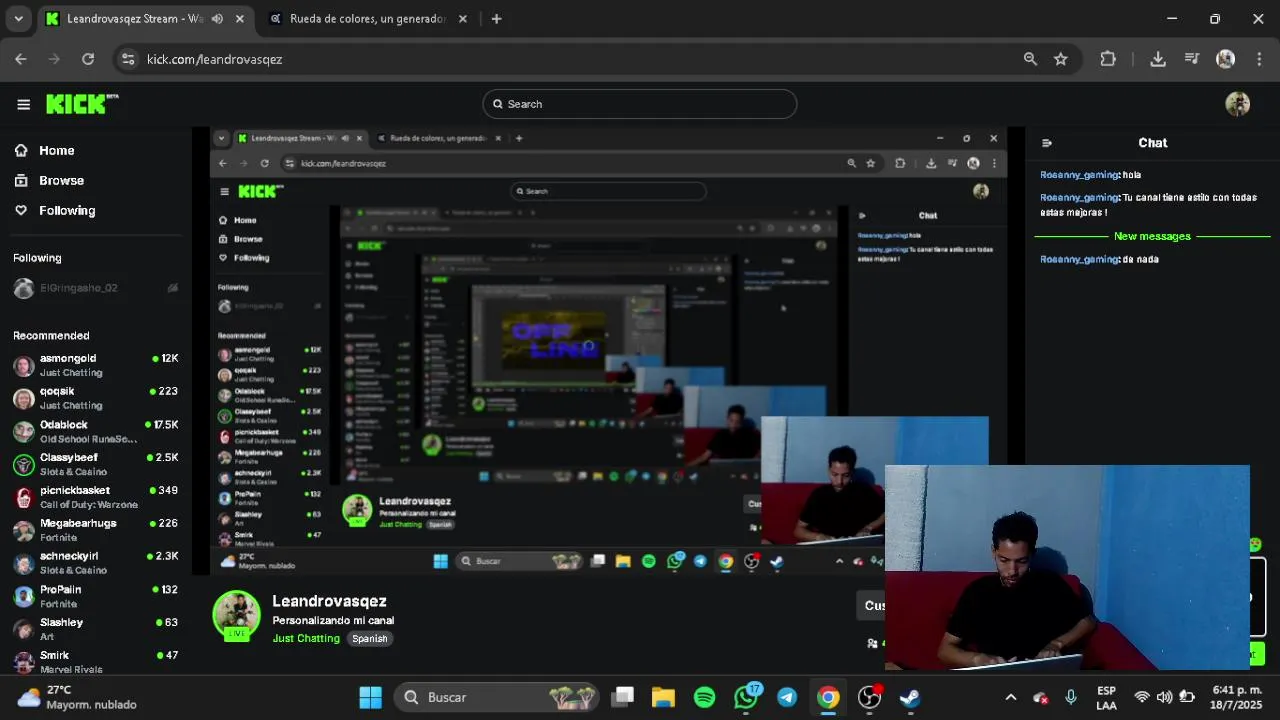The height and width of the screenshot is (720, 1280).
Task: Open the 27°C weather widget
Action: [76, 697]
